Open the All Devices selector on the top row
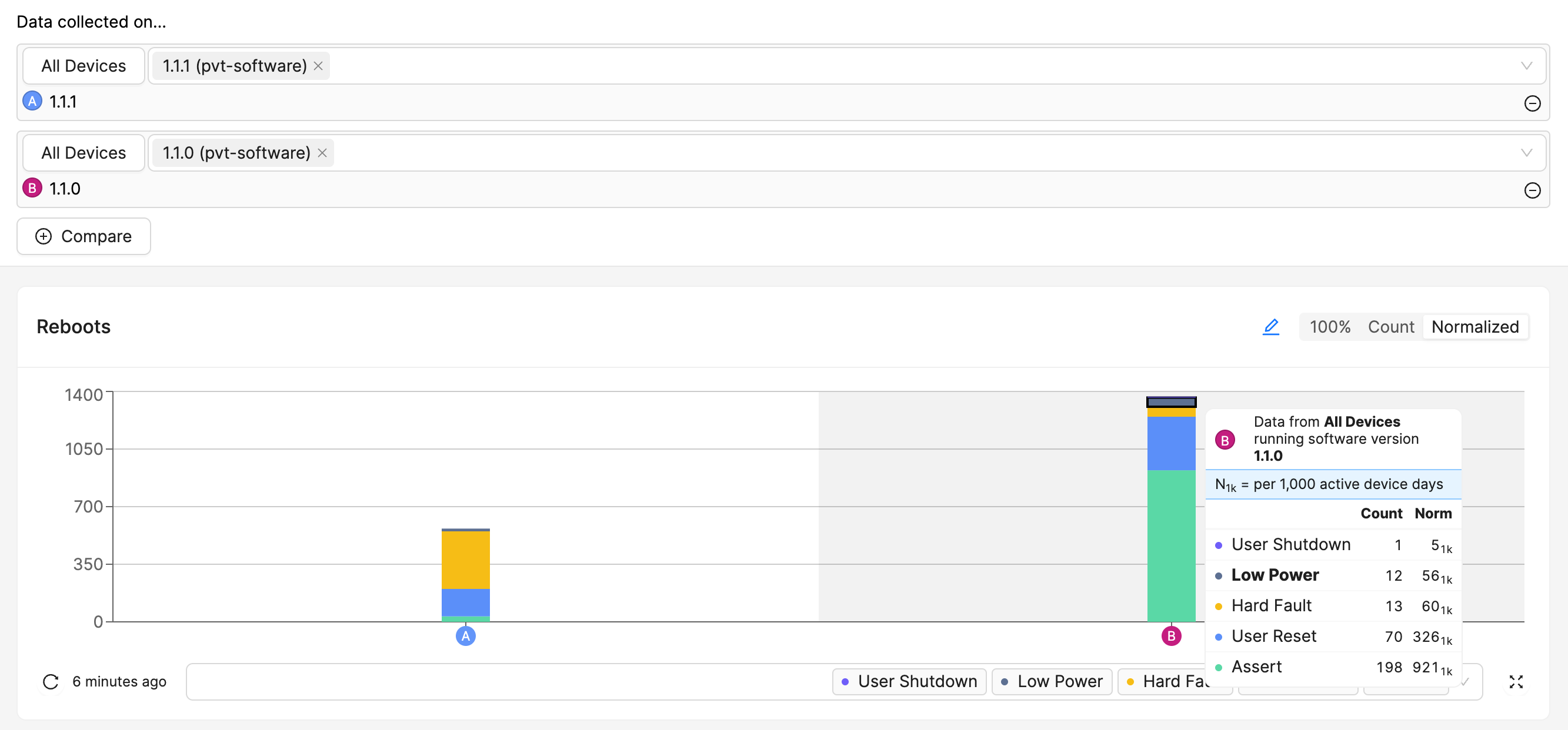 tap(84, 65)
